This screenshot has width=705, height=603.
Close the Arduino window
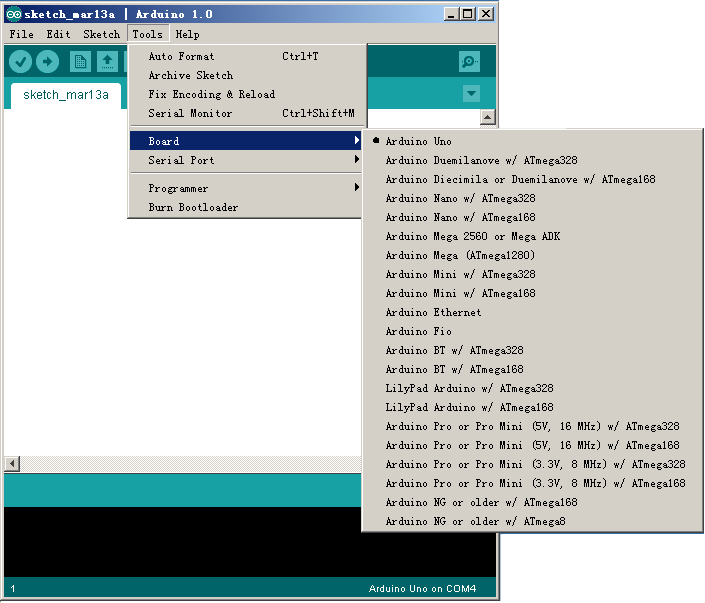tap(486, 14)
